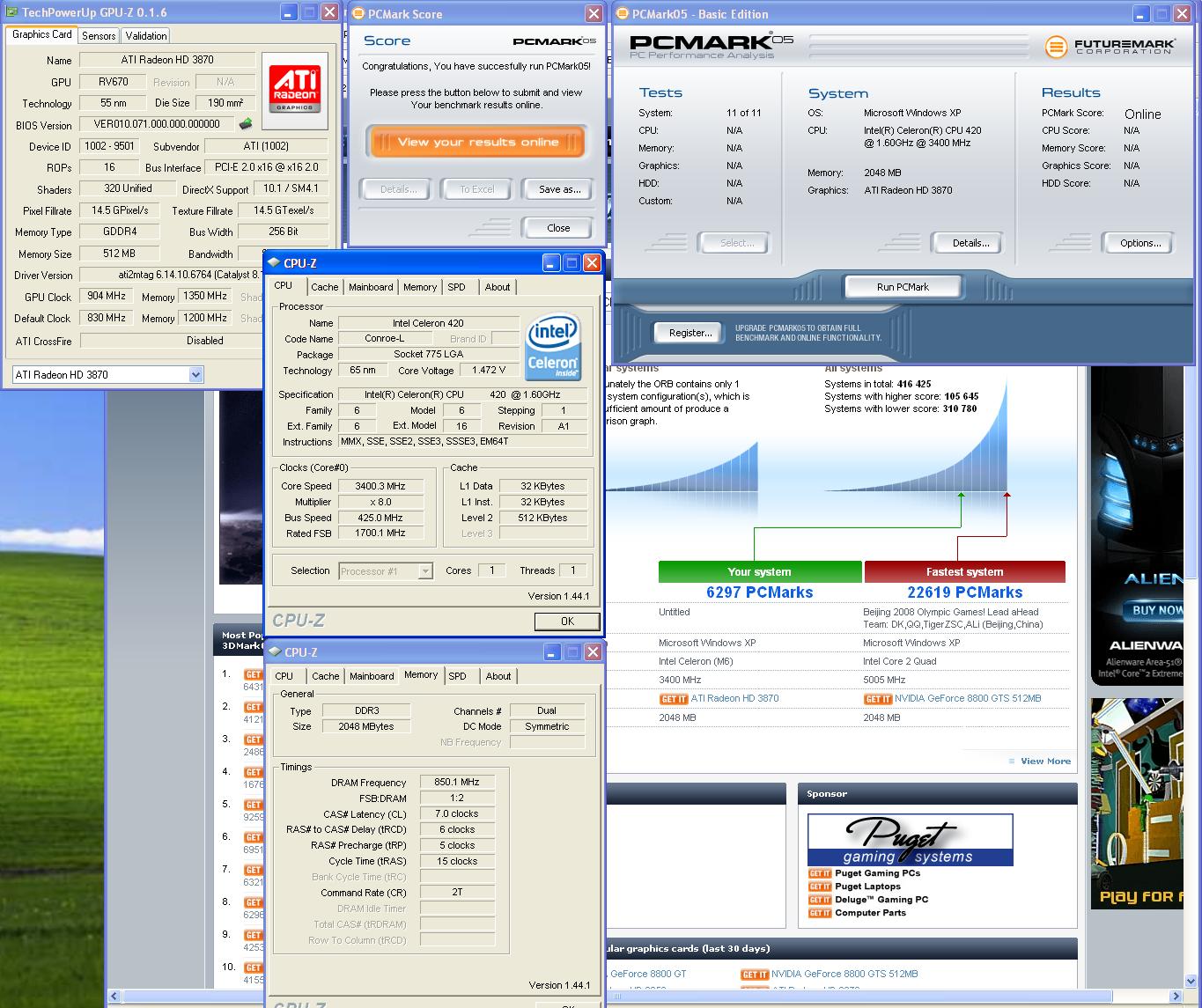The image size is (1202, 1008).
Task: Click the Core Voltage 1.472 V field
Action: (x=489, y=371)
